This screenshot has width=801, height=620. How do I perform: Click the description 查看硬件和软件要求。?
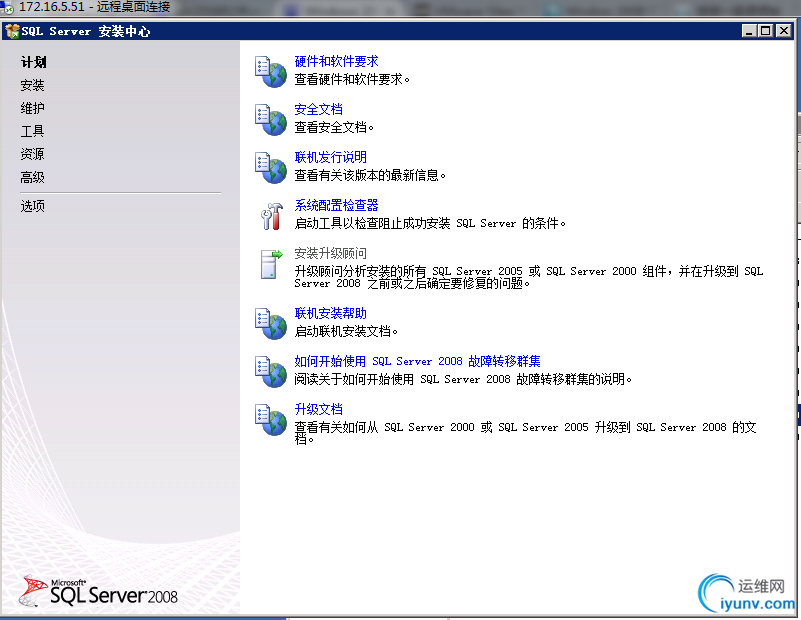[352, 79]
